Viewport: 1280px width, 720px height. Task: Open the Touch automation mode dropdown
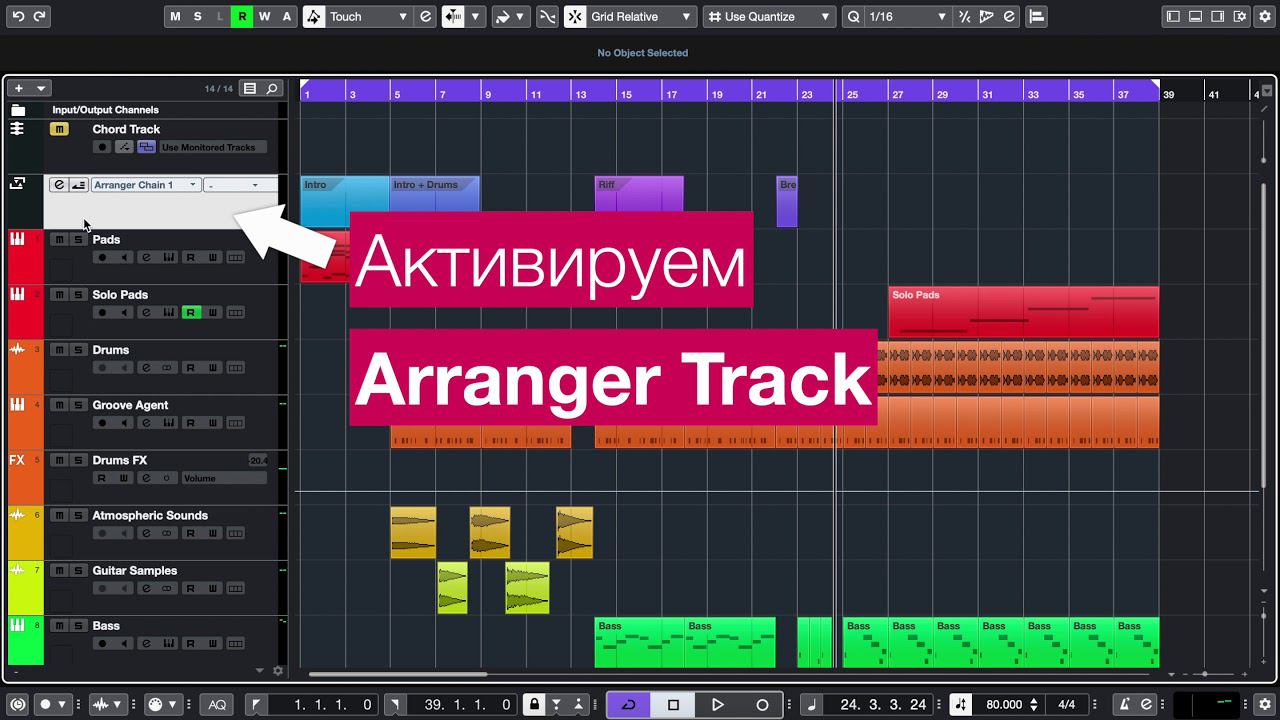point(368,17)
